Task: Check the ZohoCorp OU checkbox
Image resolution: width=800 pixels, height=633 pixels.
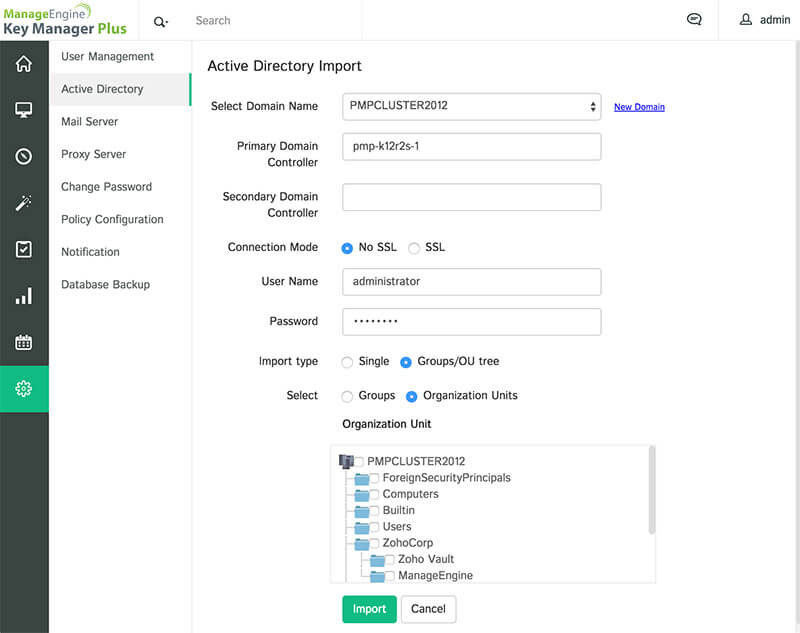Action: click(x=374, y=543)
